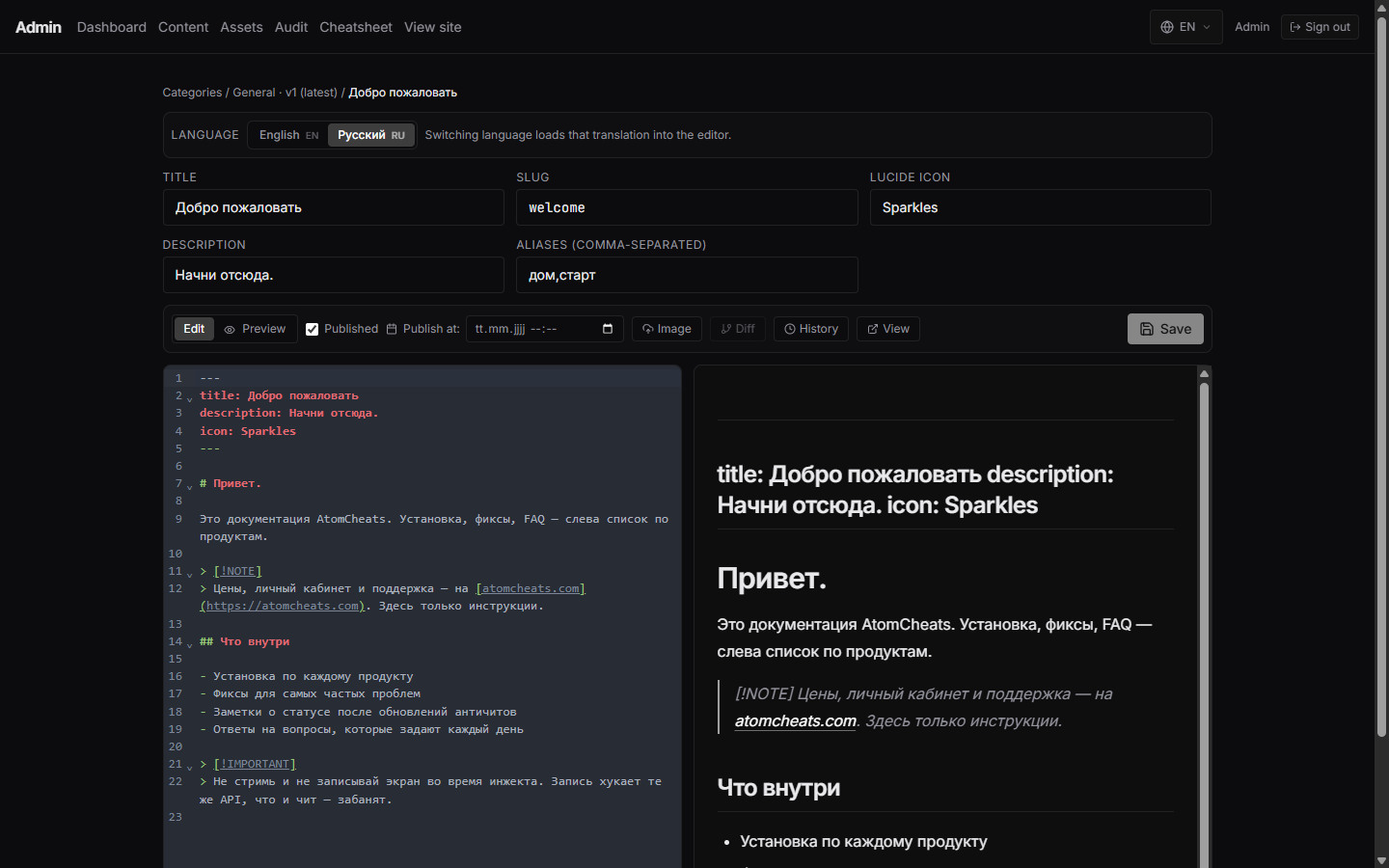
Task: Open the Cheatsheet page
Action: tap(356, 27)
